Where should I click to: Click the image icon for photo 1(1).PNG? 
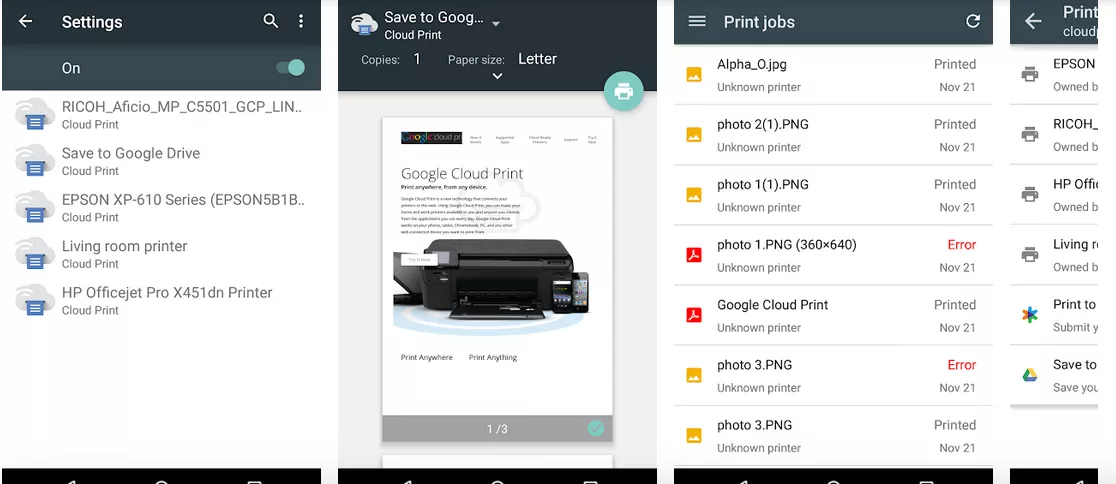[694, 194]
